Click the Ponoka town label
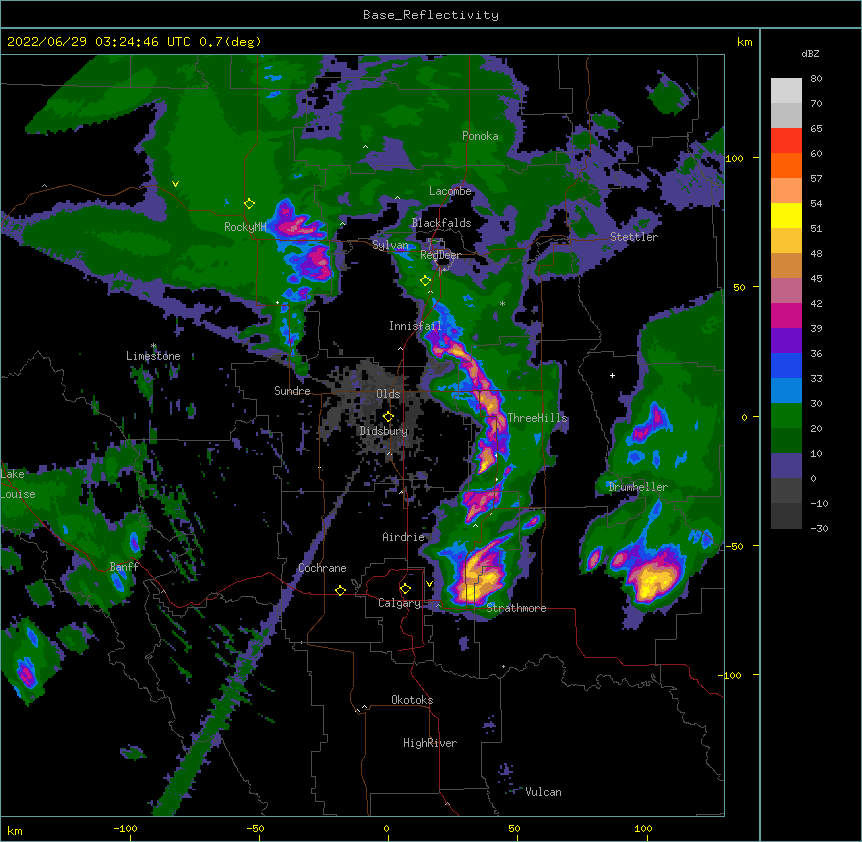Viewport: 862px width, 842px height. point(480,136)
